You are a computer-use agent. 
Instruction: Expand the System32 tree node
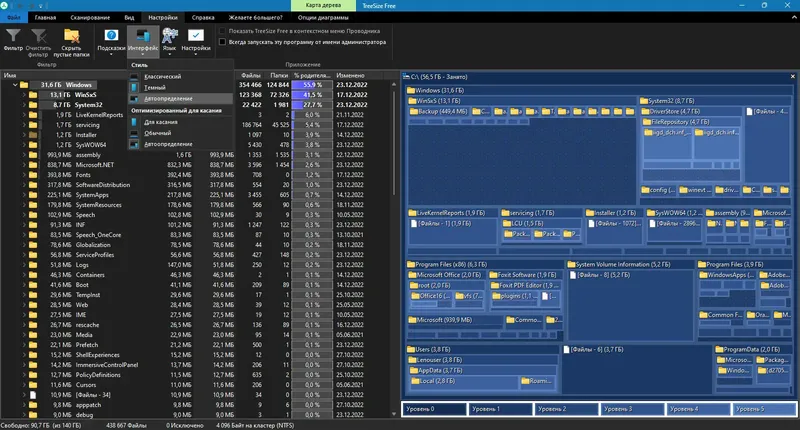pos(24,105)
